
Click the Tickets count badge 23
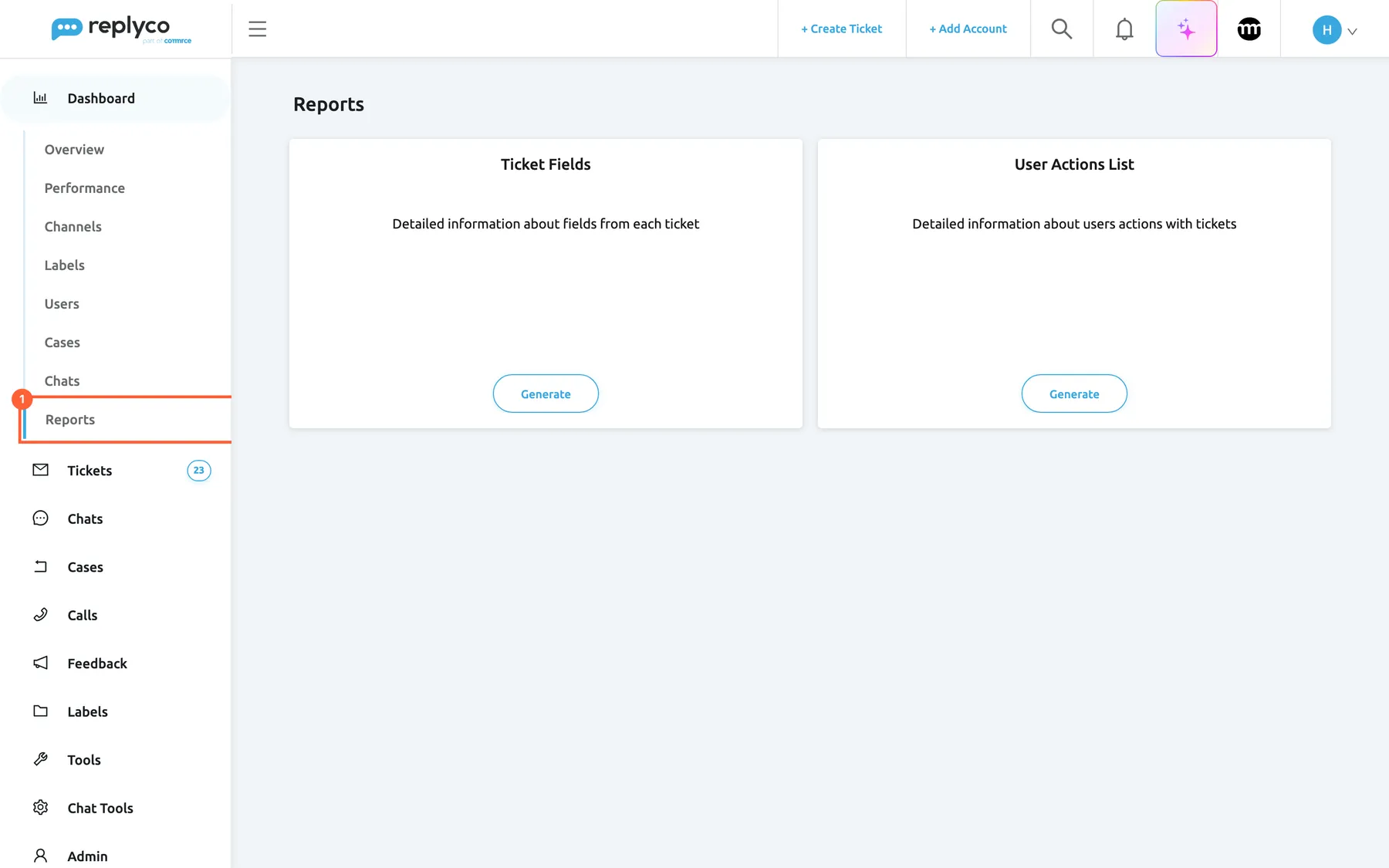[x=199, y=471]
